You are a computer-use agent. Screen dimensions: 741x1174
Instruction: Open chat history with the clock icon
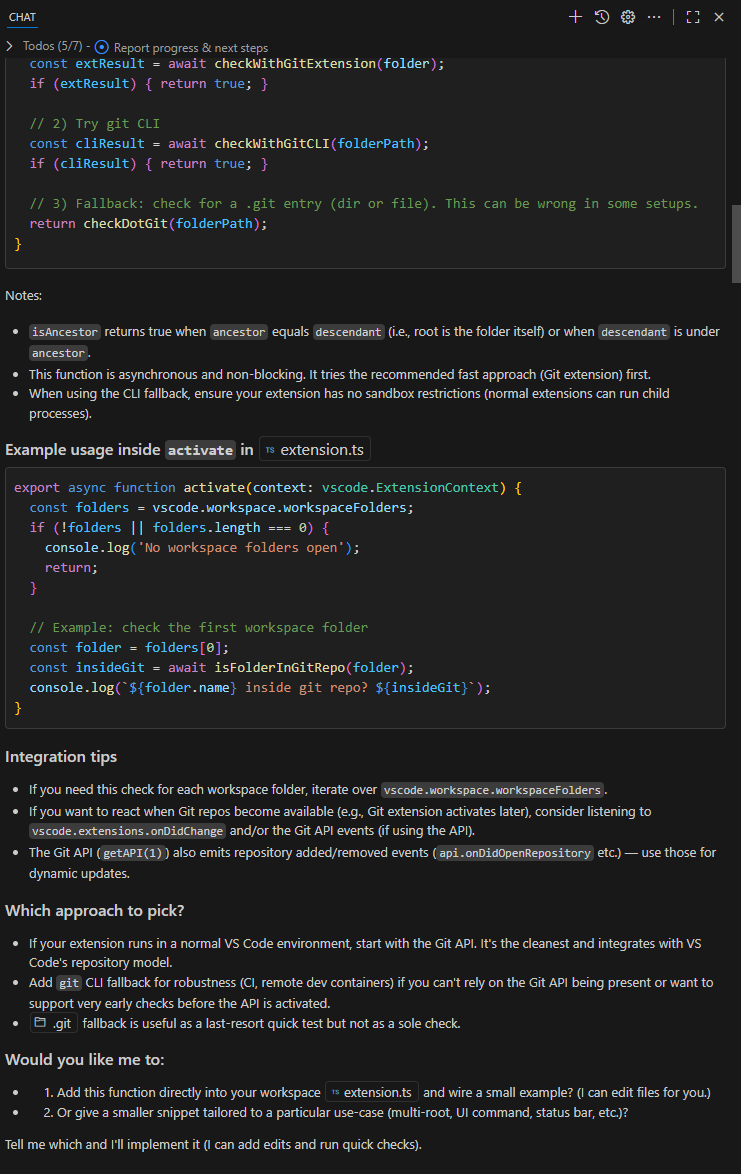[602, 17]
